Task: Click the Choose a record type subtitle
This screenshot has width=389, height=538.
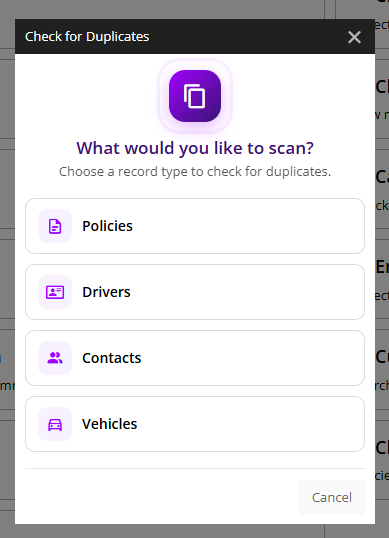Action: pos(195,172)
